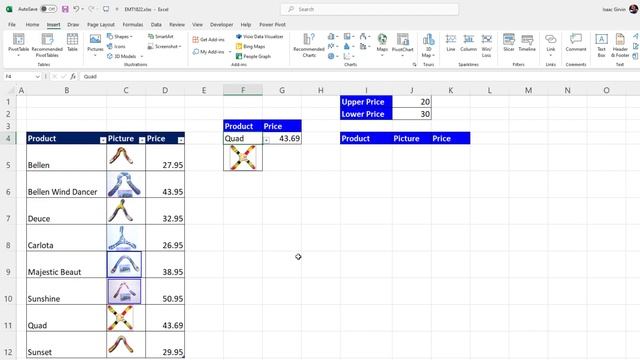Viewport: 640px width, 360px height.
Task: Insert a Text Box
Action: 601,45
